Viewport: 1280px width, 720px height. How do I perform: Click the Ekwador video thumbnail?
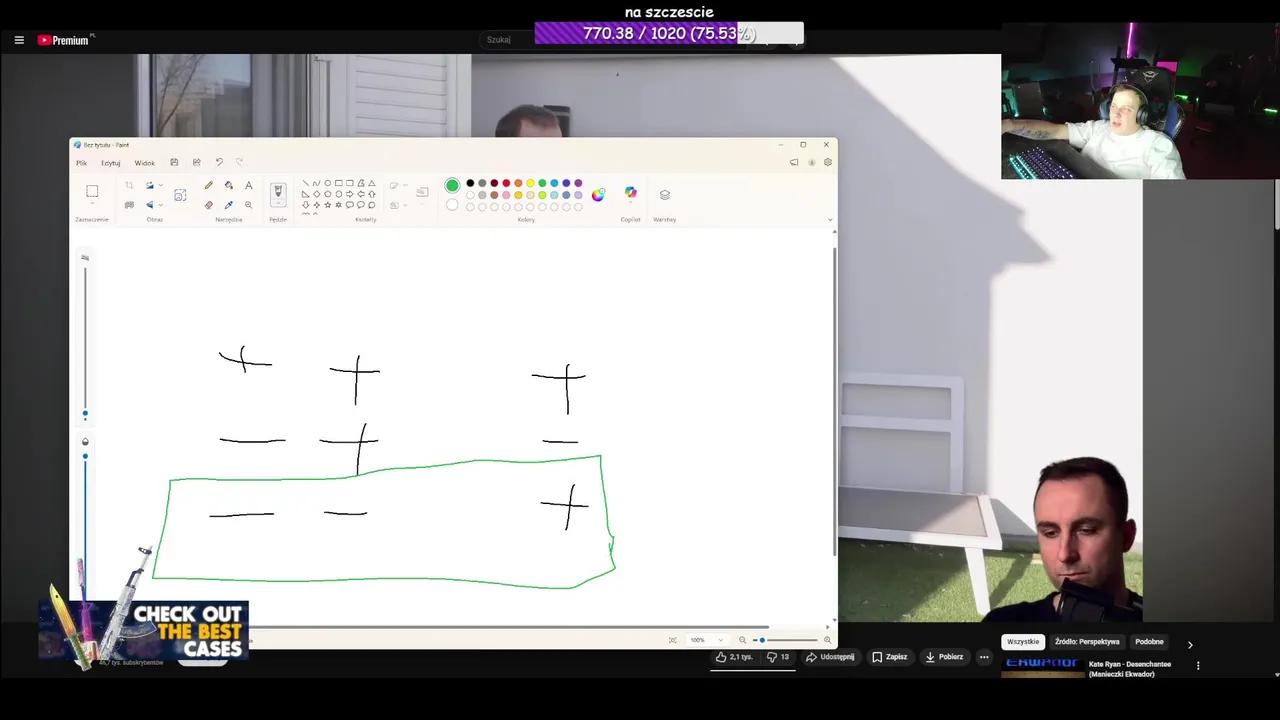point(1042,668)
